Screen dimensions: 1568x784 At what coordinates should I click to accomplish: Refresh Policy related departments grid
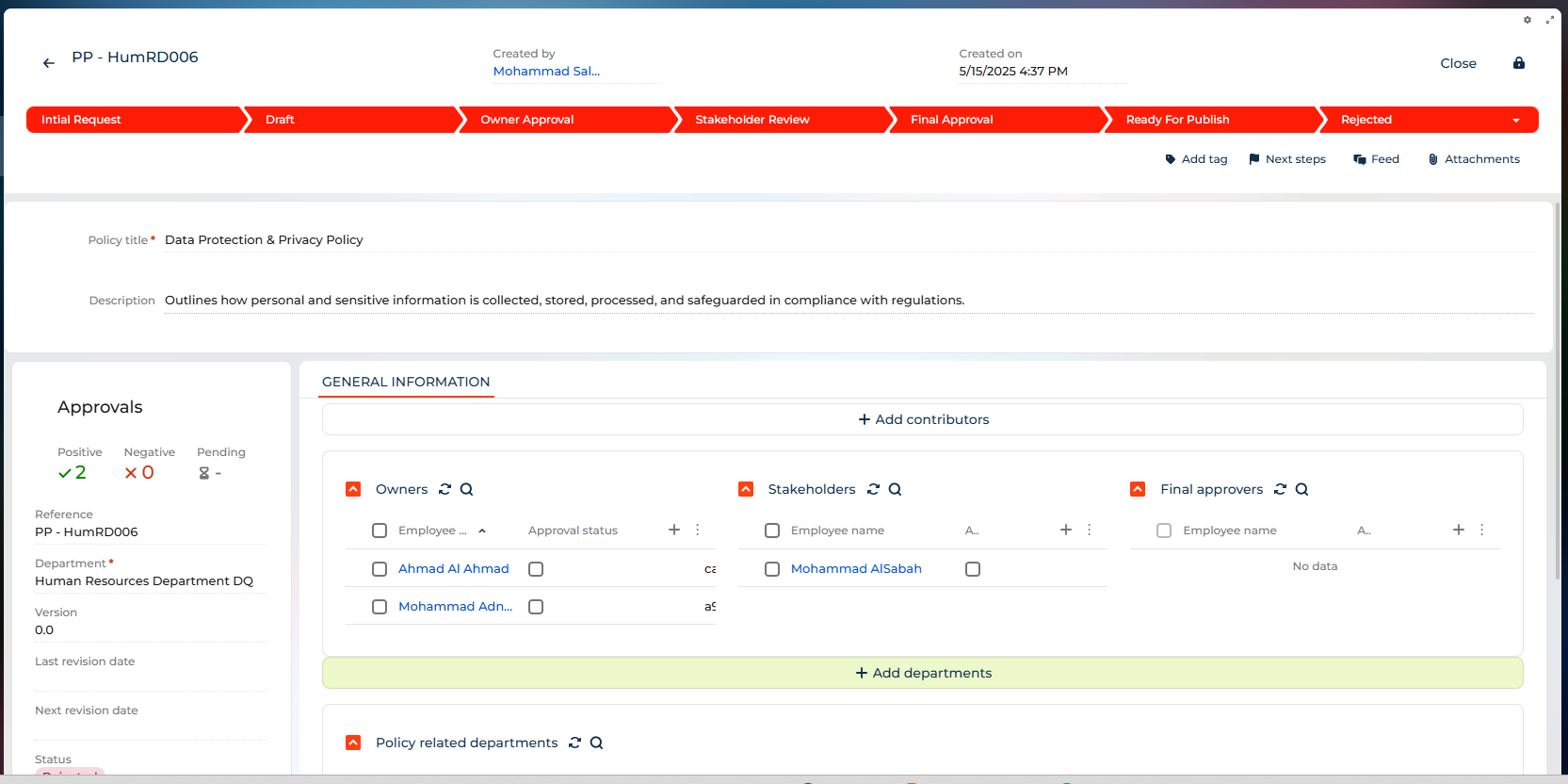tap(574, 743)
